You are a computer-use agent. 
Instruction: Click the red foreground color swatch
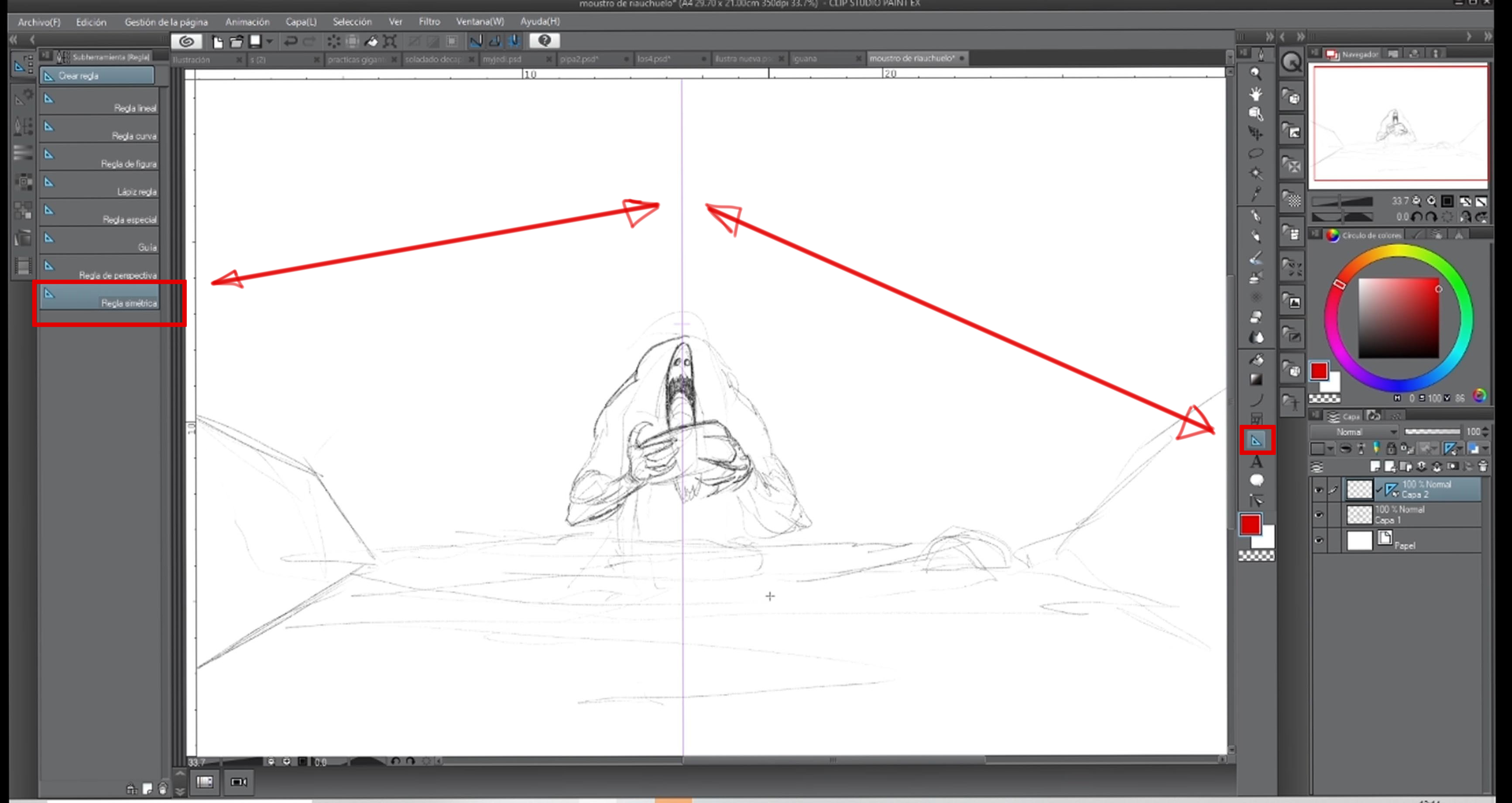1250,524
